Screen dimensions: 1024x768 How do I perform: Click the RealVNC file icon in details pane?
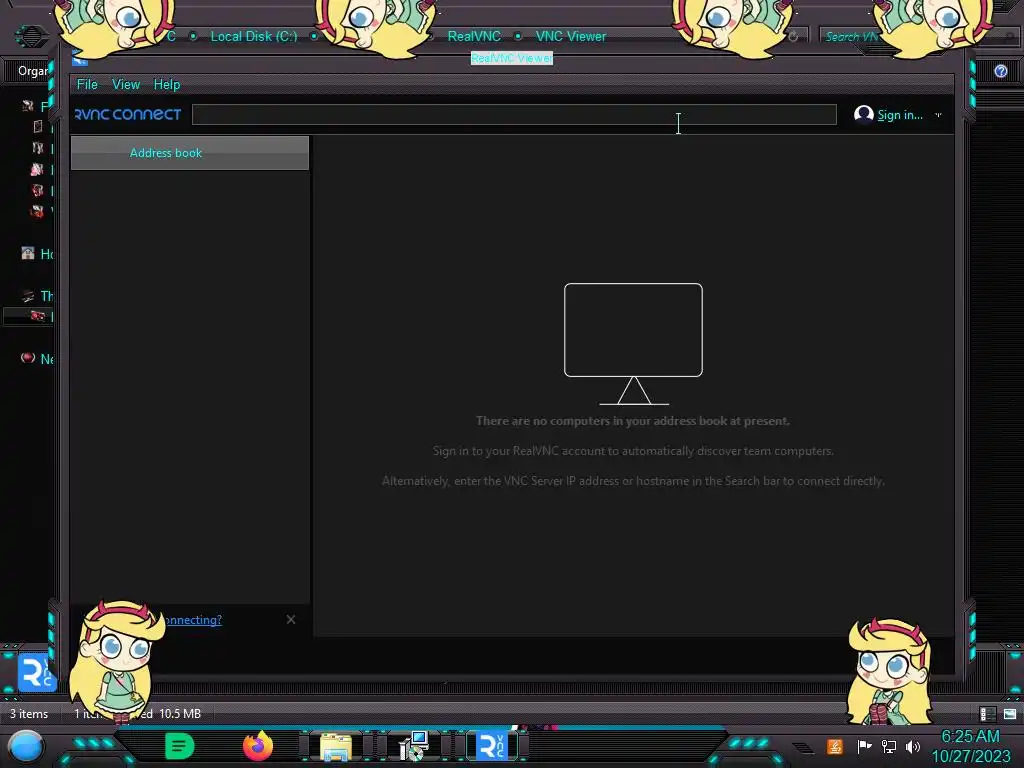(x=36, y=673)
